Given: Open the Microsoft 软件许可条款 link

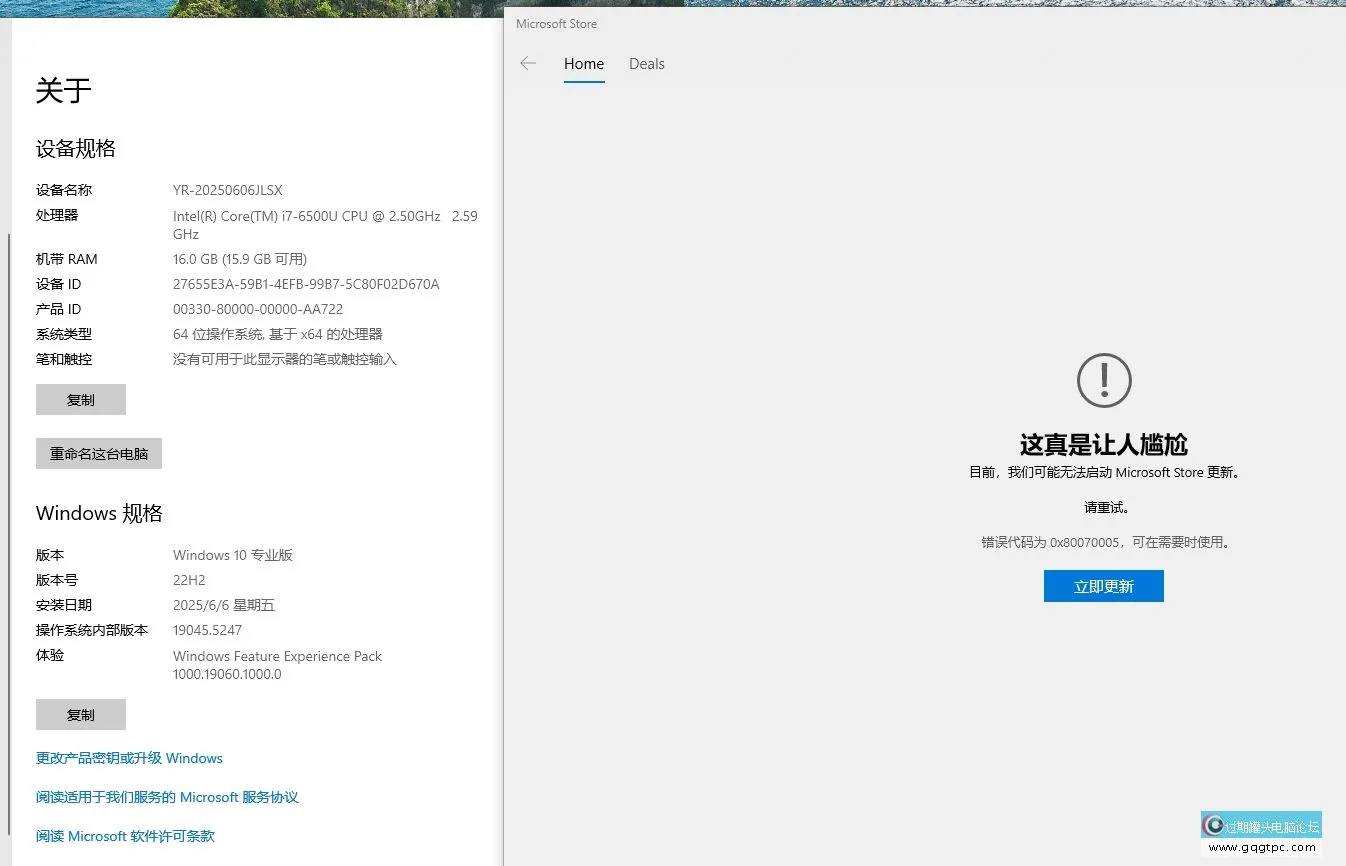Looking at the screenshot, I should 125,836.
